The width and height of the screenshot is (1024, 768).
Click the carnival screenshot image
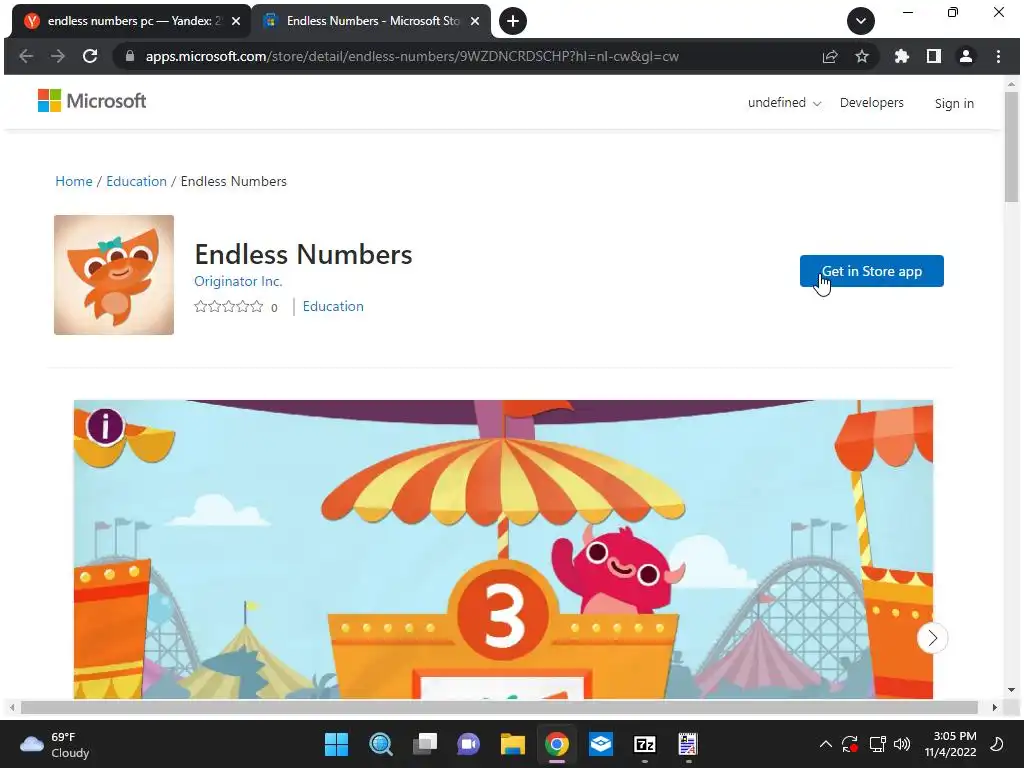(x=503, y=549)
